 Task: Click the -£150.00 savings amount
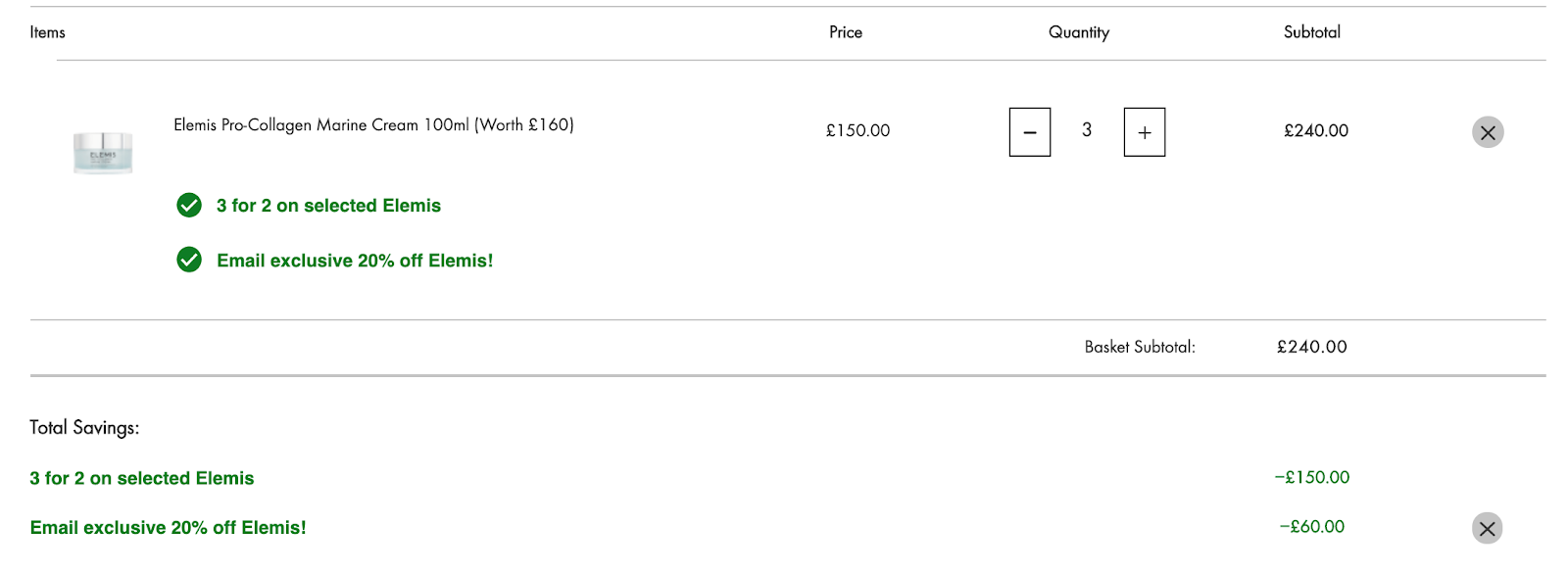click(x=1312, y=477)
